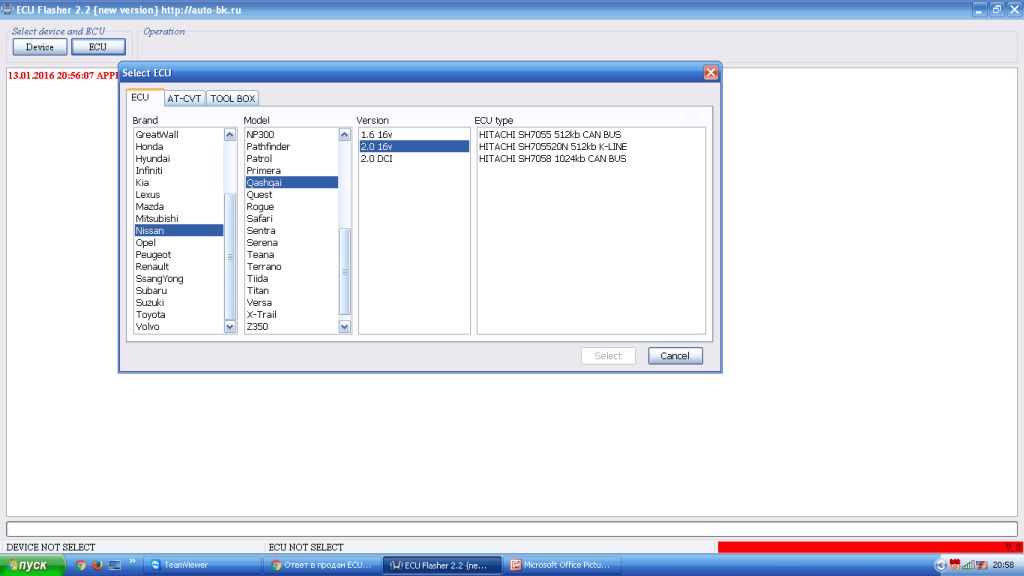Choose Patrol model
This screenshot has width=1024, height=576.
[x=291, y=159]
